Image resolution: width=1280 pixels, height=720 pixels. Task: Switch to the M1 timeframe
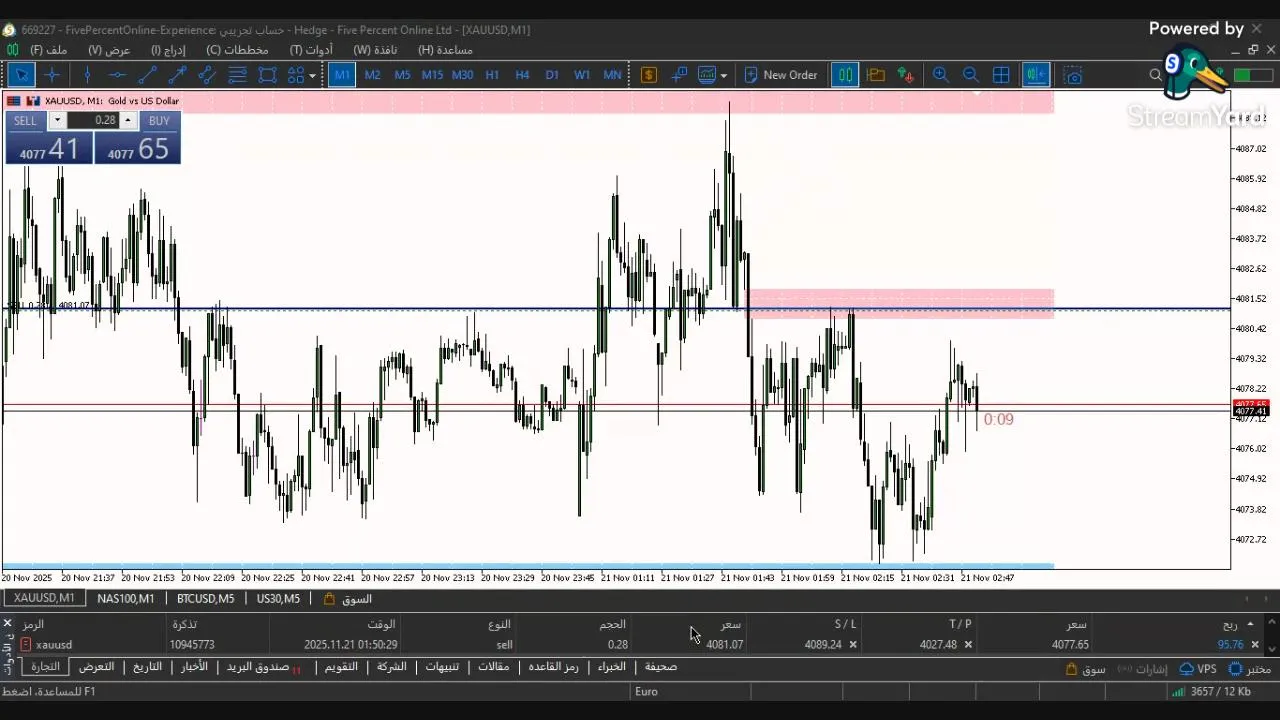(342, 75)
